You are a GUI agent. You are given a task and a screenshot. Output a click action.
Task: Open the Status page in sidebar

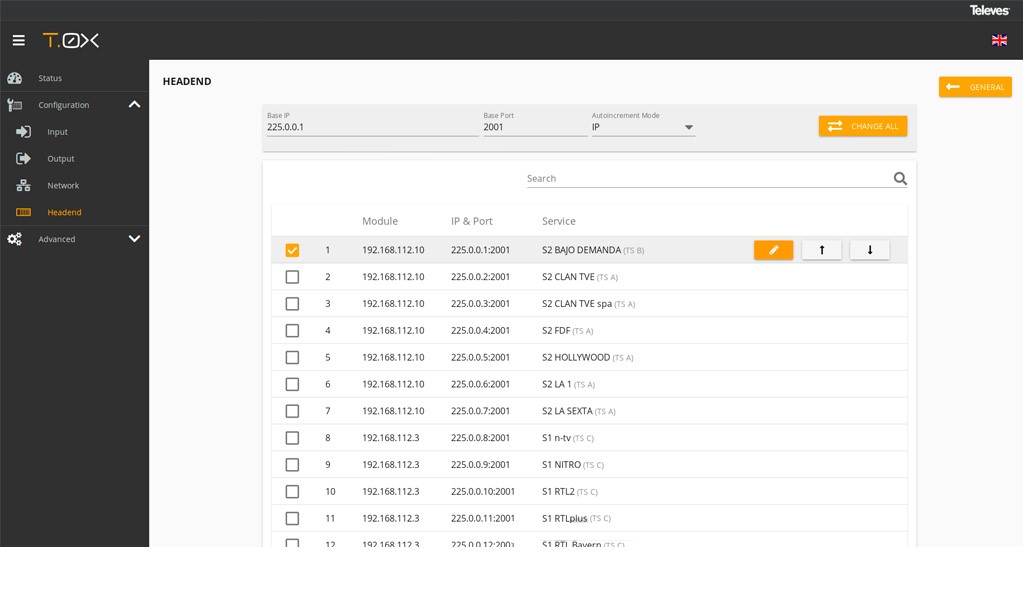coord(50,78)
